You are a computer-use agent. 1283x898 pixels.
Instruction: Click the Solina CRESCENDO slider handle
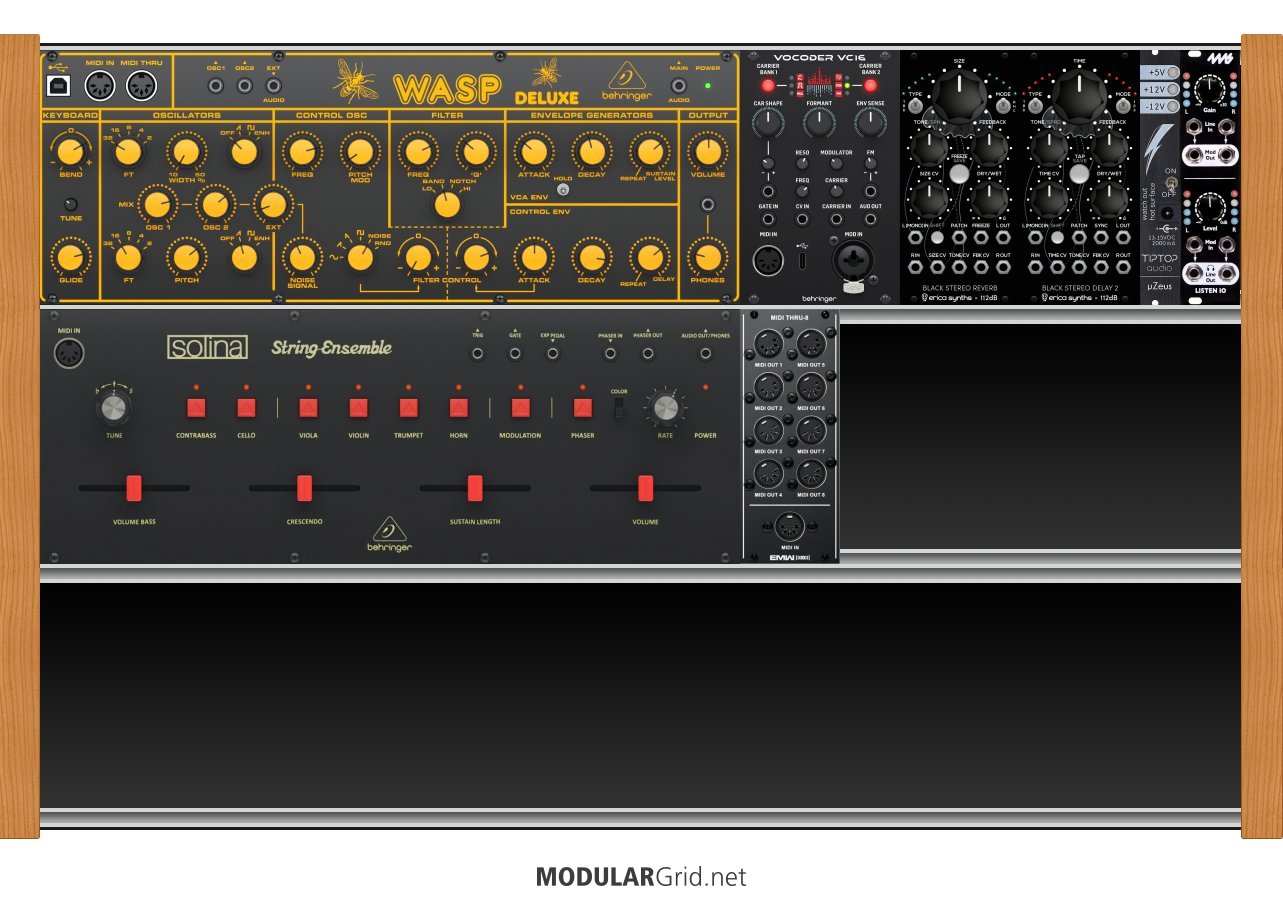coord(304,488)
